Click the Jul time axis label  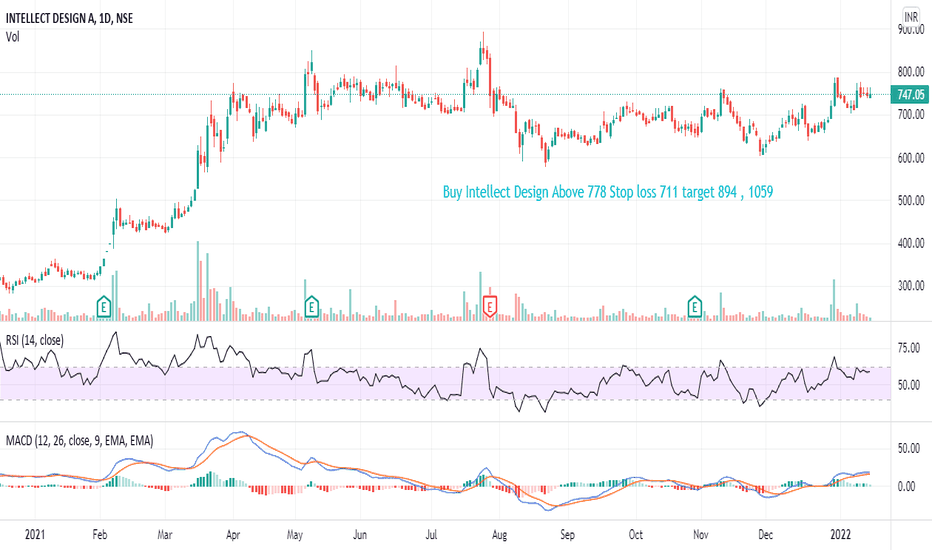coord(432,535)
